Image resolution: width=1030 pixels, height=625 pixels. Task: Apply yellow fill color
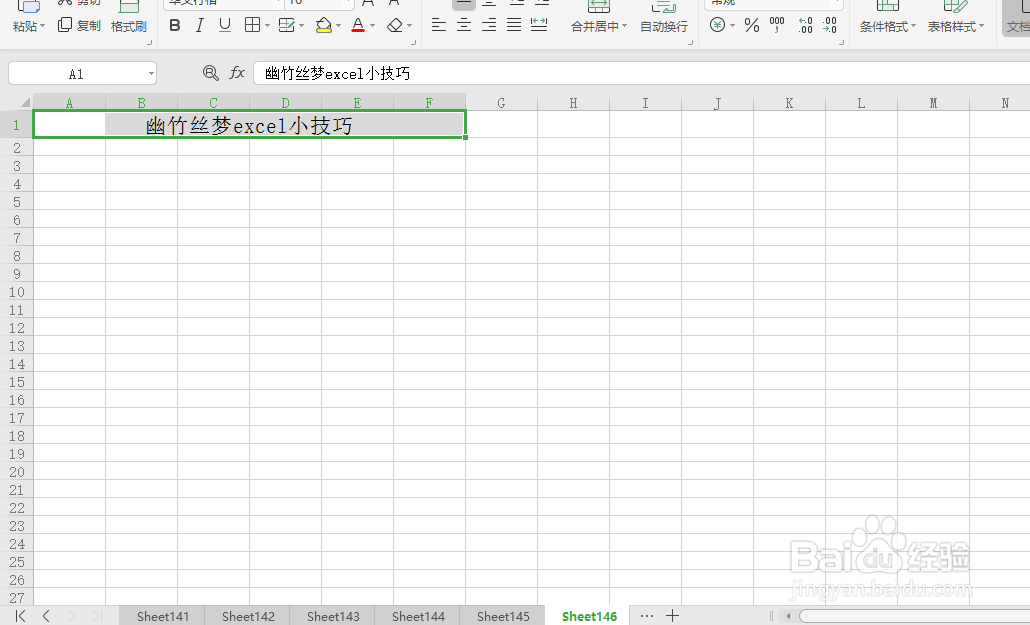pyautogui.click(x=323, y=26)
